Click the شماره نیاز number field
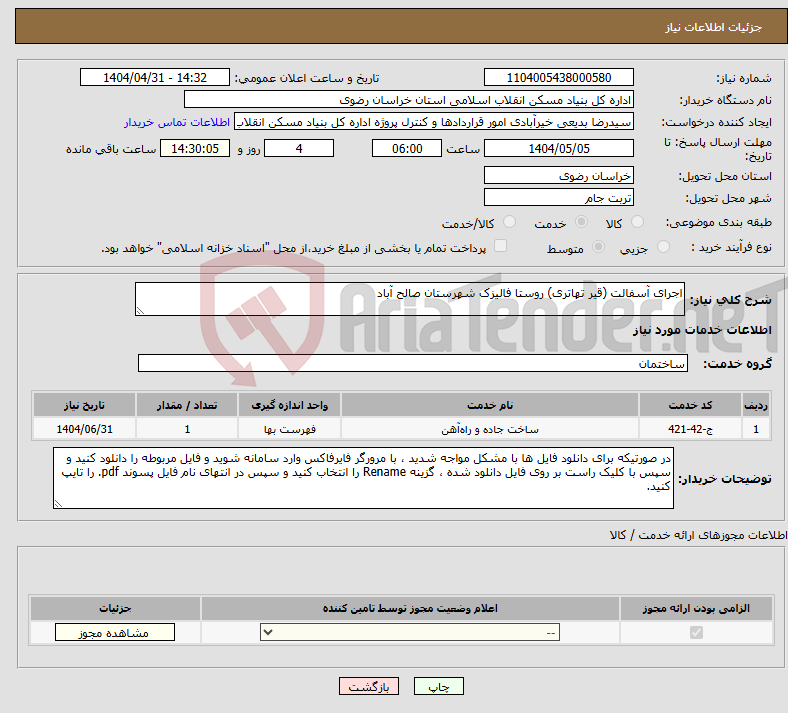Viewport: 788px width, 713px height. coord(560,78)
